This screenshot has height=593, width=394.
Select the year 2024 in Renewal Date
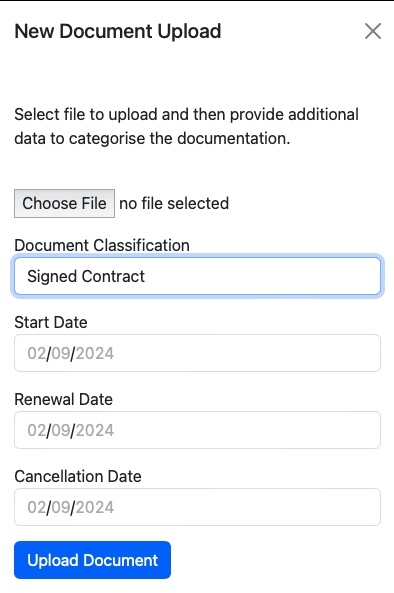pos(95,430)
